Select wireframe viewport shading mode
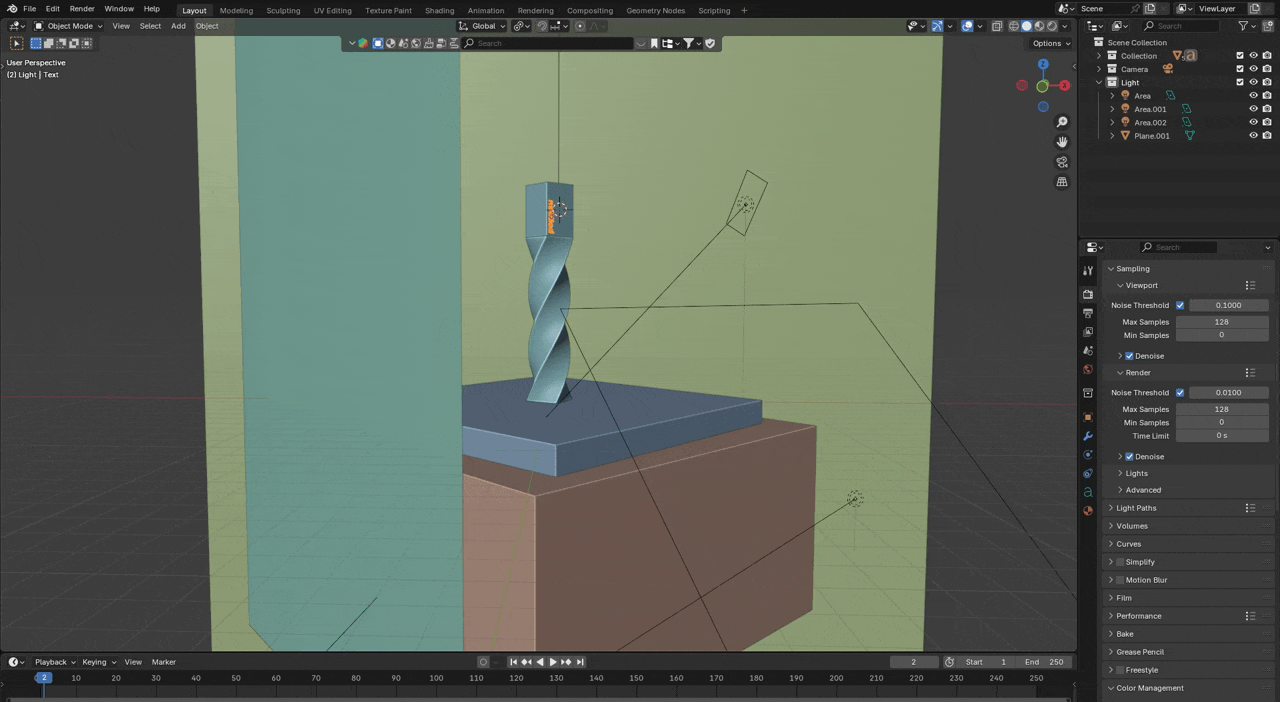Image resolution: width=1280 pixels, height=702 pixels. 1013,26
